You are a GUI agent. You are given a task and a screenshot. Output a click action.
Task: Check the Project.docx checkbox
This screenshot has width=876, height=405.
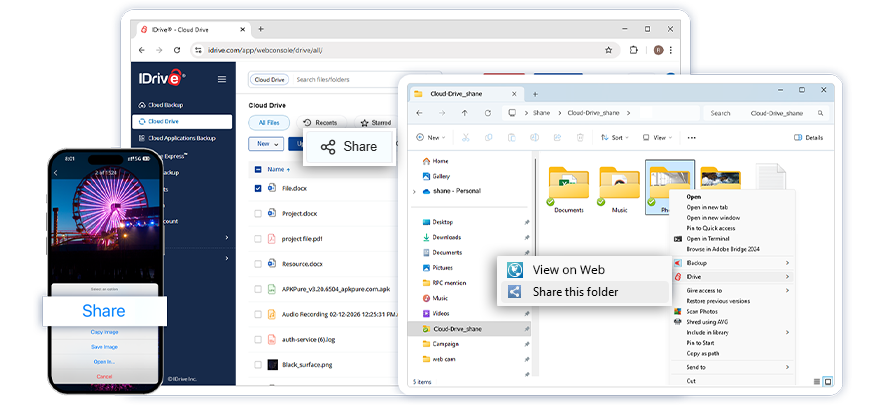click(258, 213)
